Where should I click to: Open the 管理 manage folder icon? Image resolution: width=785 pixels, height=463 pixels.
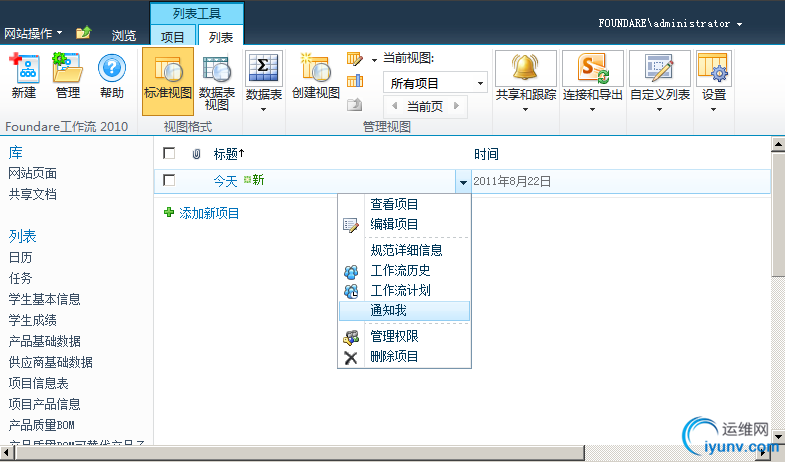pos(67,68)
